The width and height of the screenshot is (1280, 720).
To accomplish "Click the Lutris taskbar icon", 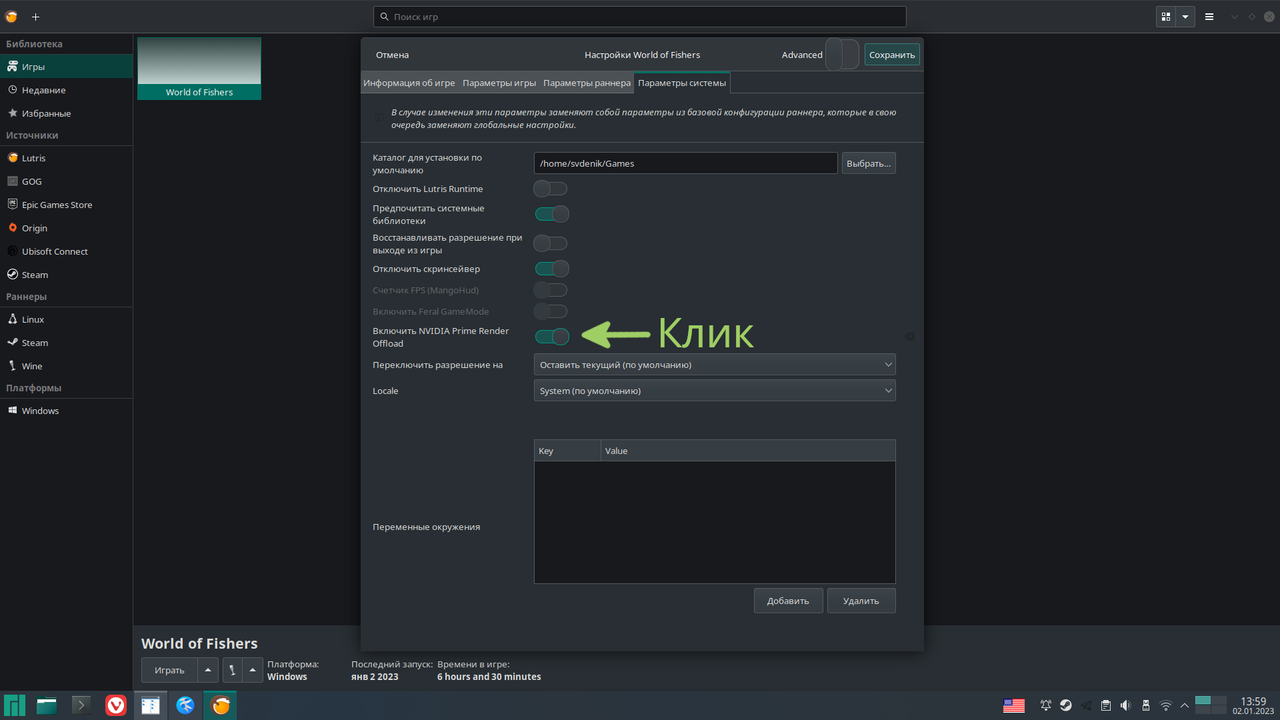I will 220,705.
